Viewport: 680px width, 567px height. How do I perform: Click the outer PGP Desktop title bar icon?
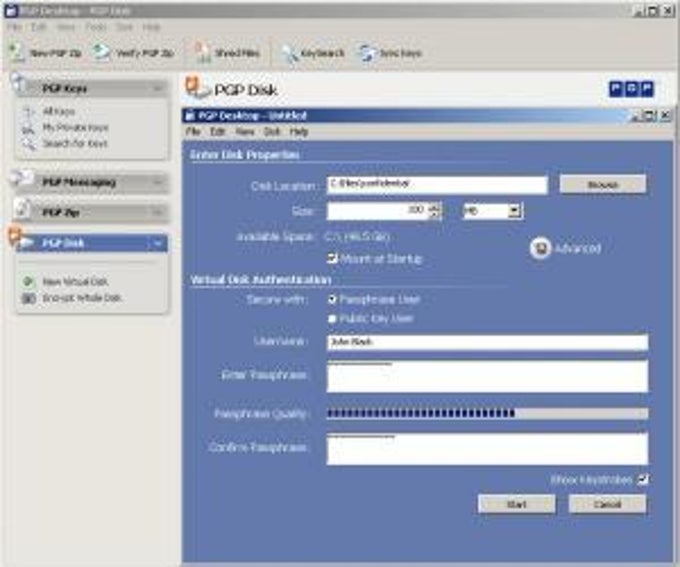coord(11,10)
